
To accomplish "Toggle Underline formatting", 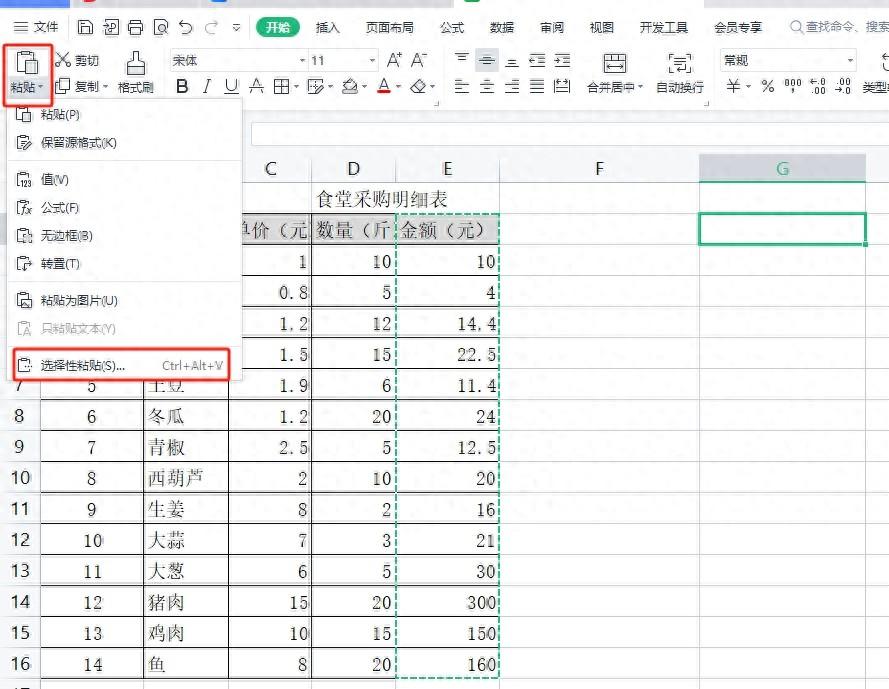I will 231,86.
